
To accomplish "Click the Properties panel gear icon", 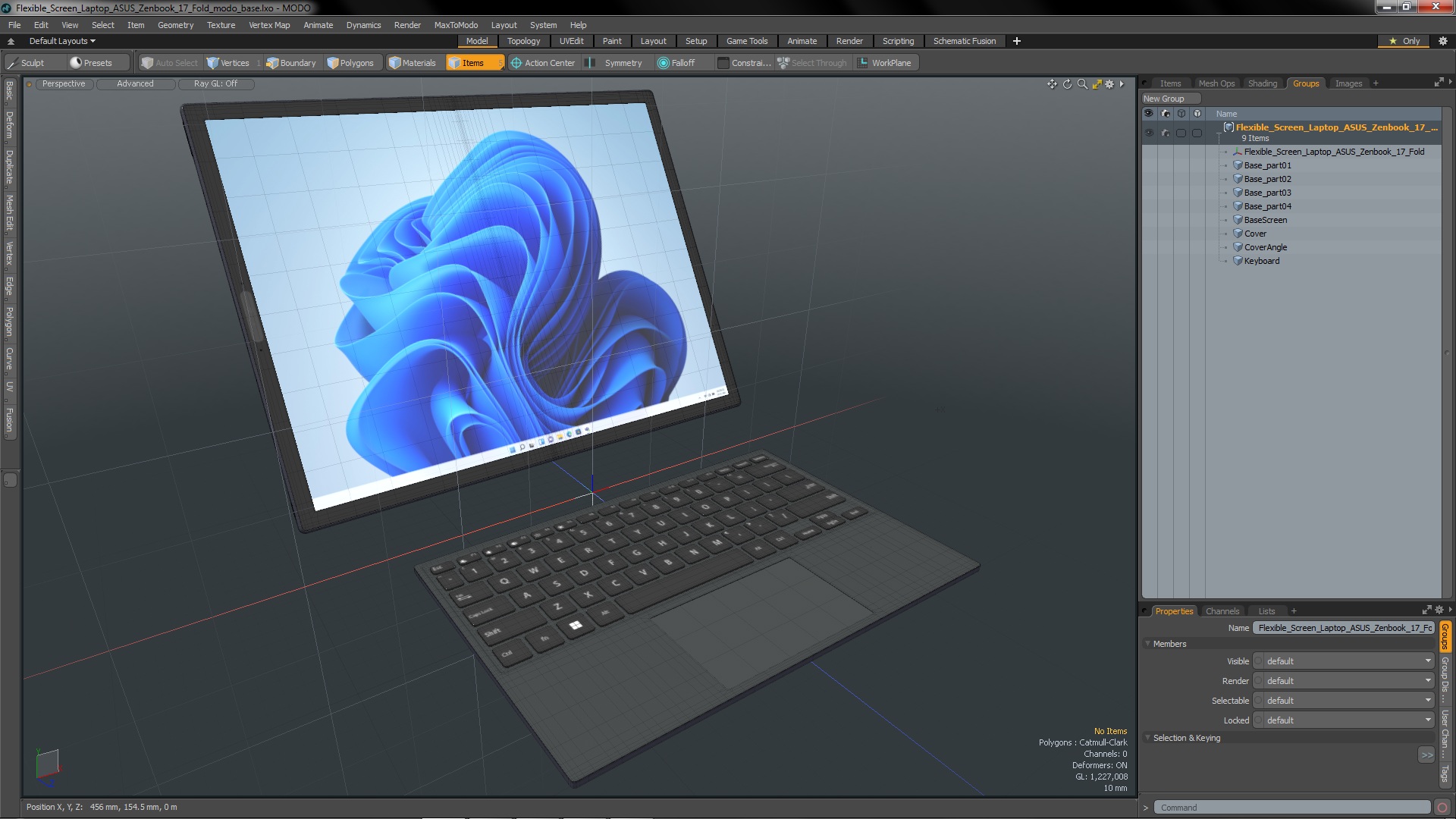I will click(1439, 610).
